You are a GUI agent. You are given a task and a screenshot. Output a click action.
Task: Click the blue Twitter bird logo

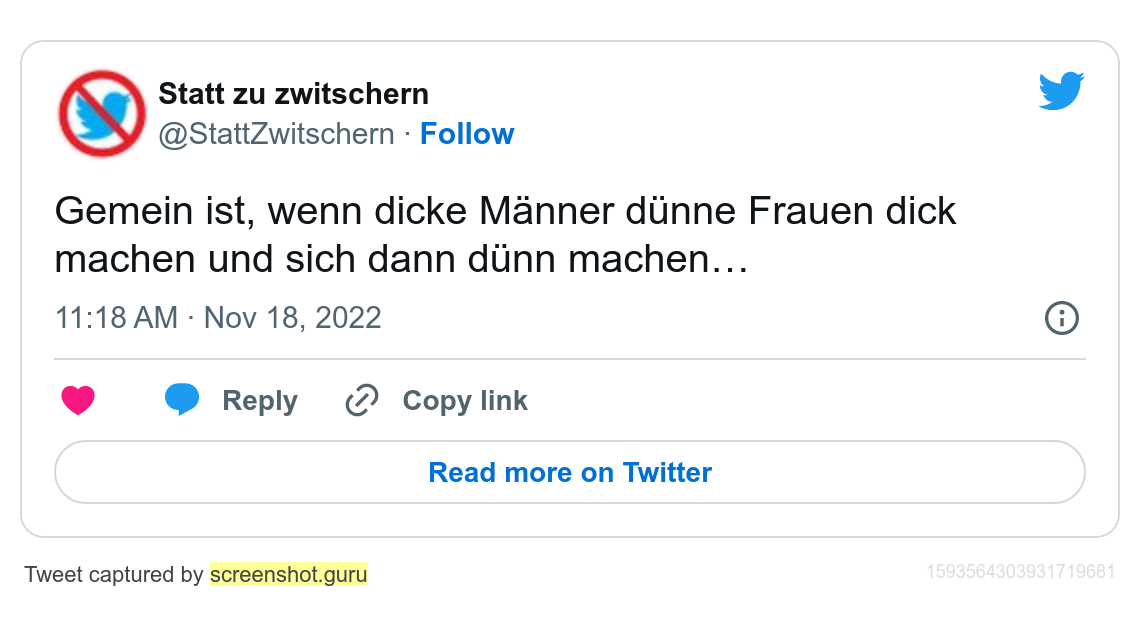[1061, 91]
